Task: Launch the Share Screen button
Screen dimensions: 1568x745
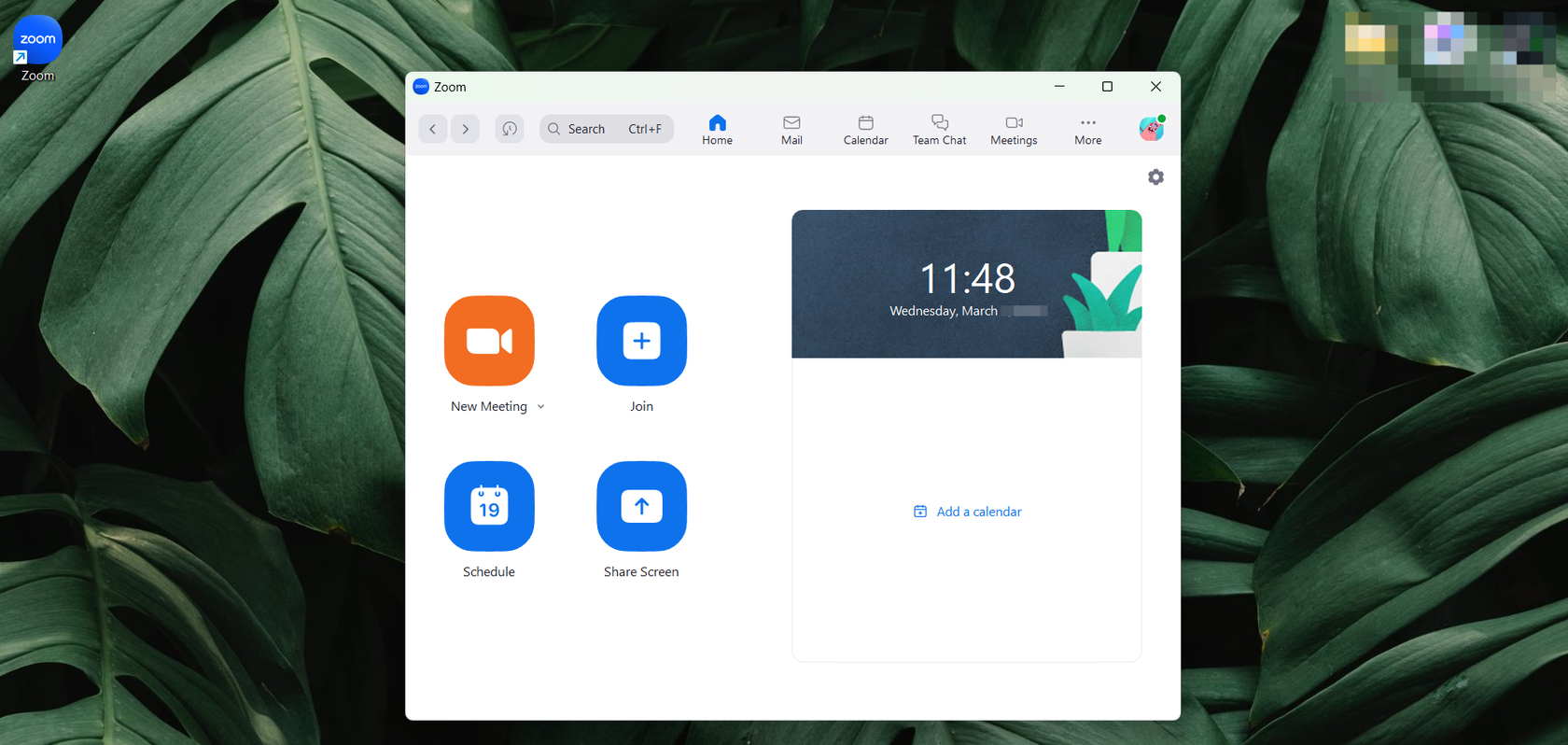Action: point(641,506)
